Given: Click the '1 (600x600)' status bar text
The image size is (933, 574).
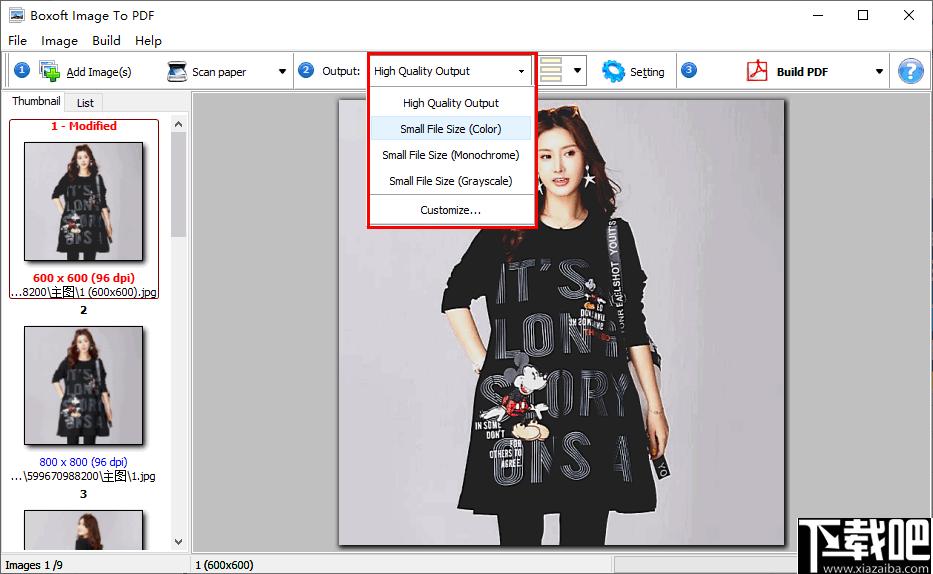Looking at the screenshot, I should pos(224,565).
